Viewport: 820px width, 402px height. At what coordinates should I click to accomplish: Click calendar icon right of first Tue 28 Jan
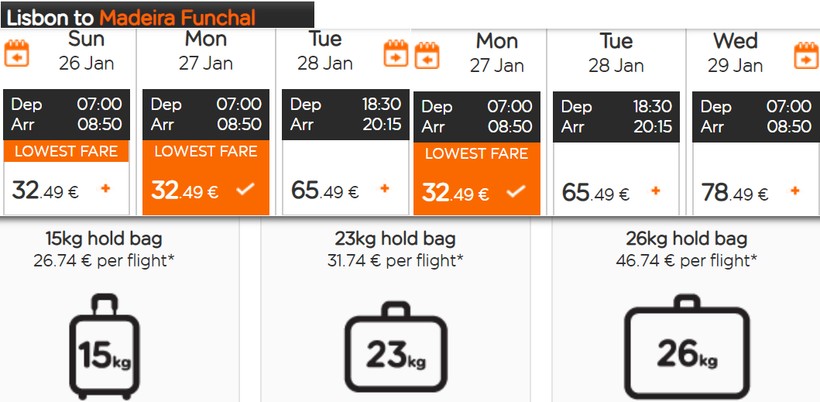click(x=398, y=53)
